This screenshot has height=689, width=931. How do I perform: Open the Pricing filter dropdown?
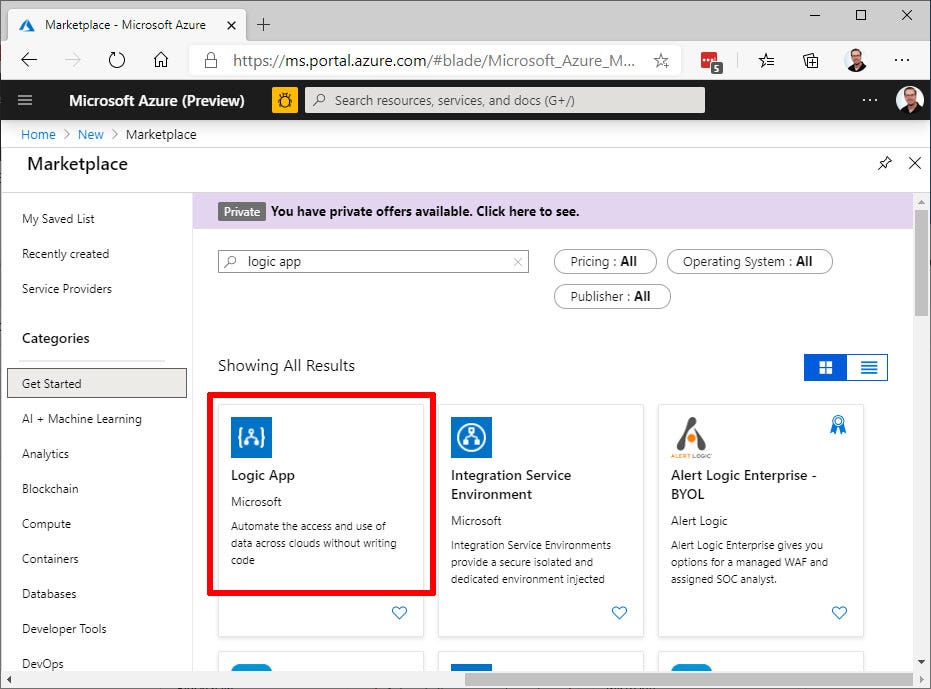[605, 262]
